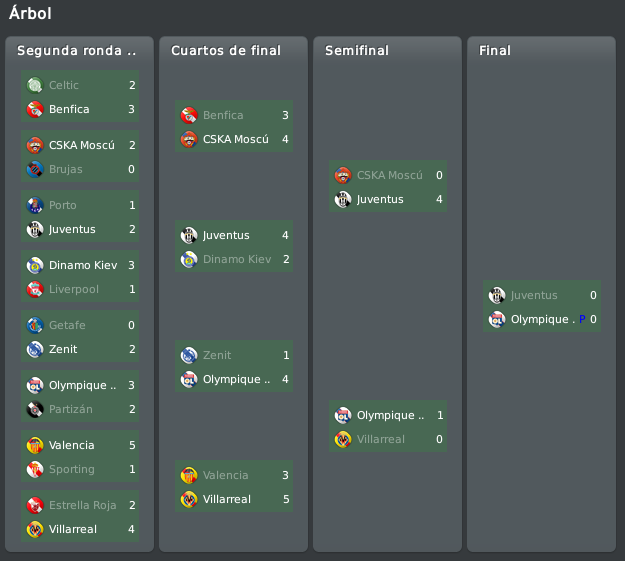The image size is (625, 561).
Task: Click the Brujas club badge
Action: [x=35, y=169]
